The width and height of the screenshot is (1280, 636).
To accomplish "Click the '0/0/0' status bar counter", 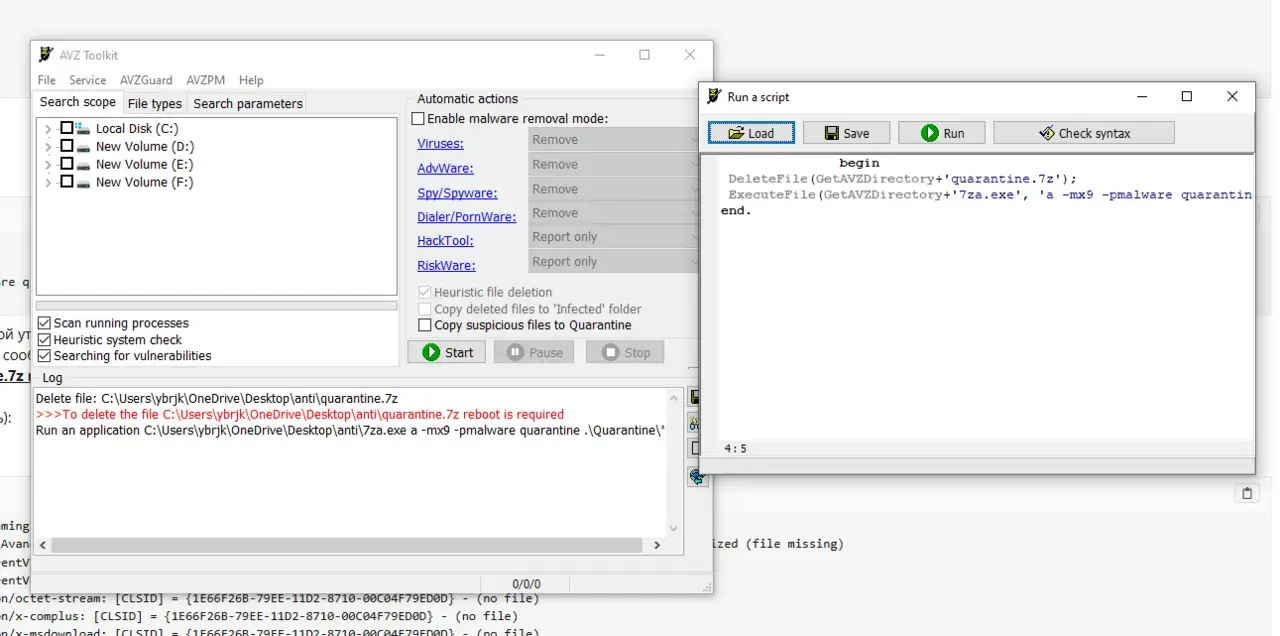I will (526, 584).
